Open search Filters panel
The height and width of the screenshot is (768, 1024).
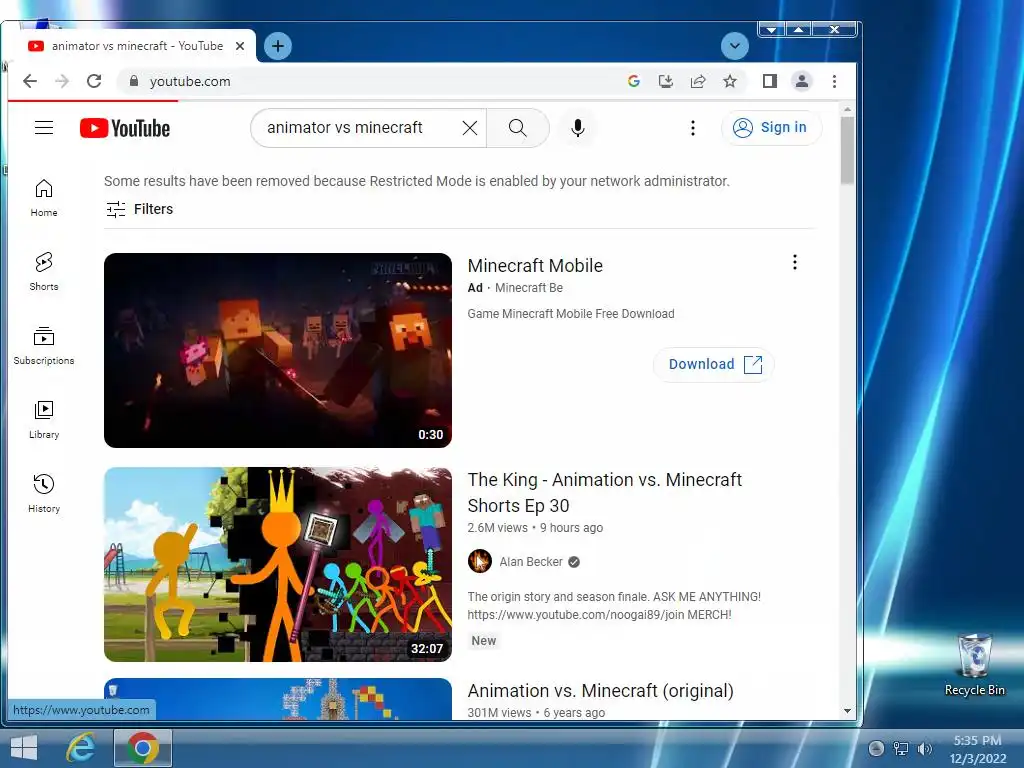click(140, 209)
